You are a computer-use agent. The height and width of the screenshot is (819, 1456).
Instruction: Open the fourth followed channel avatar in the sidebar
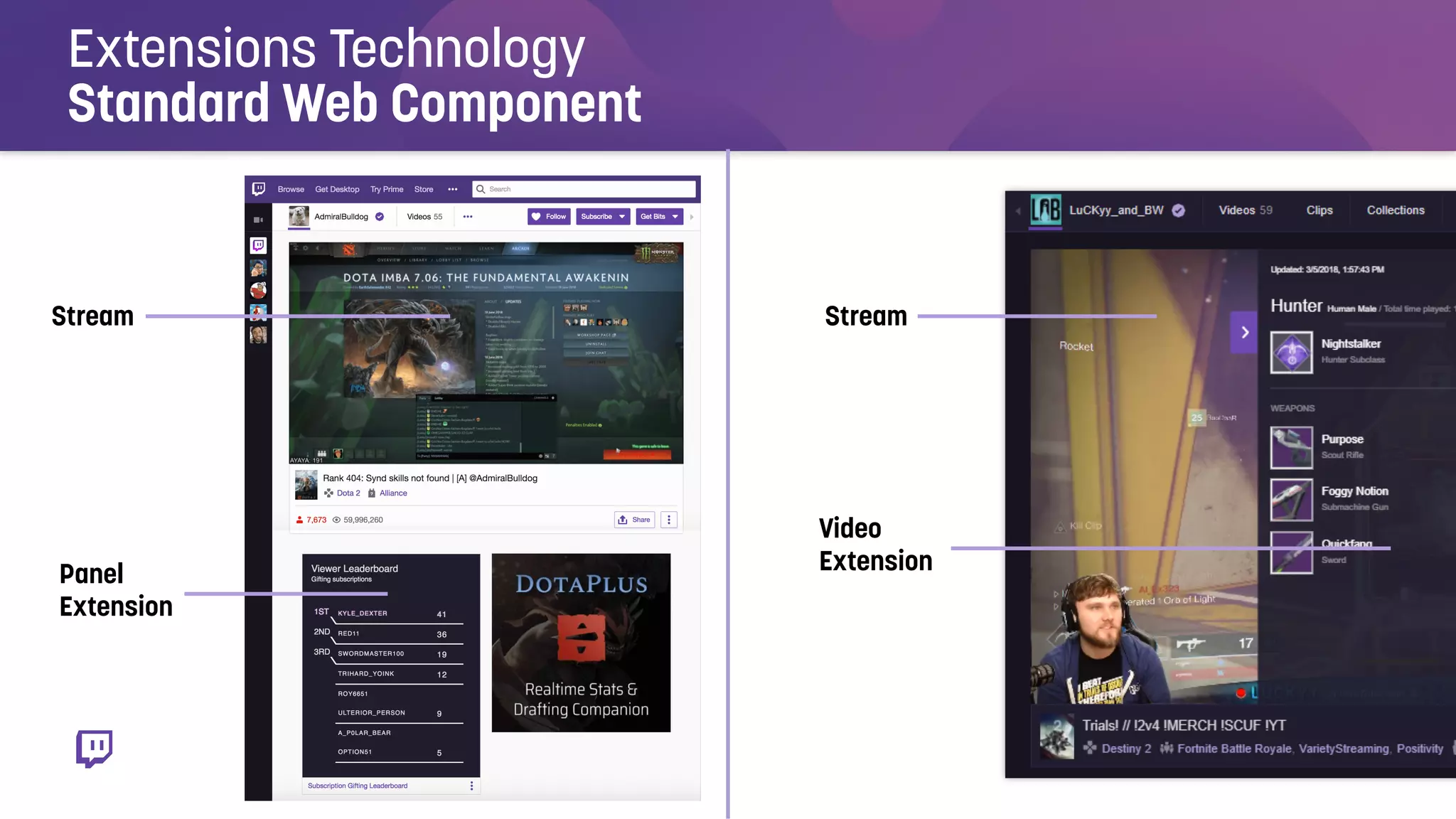pyautogui.click(x=258, y=334)
